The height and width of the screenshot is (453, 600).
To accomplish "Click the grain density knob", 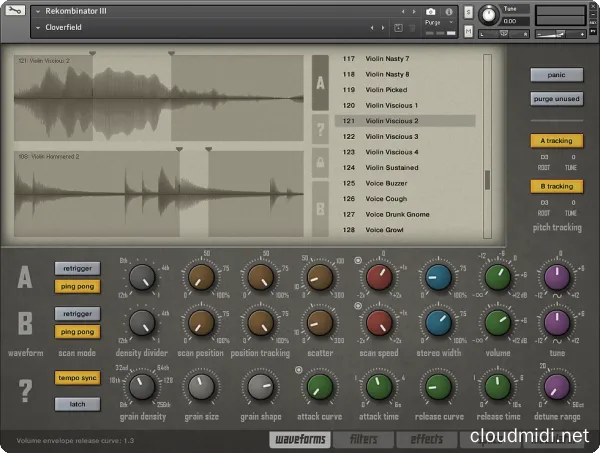I will tap(142, 386).
